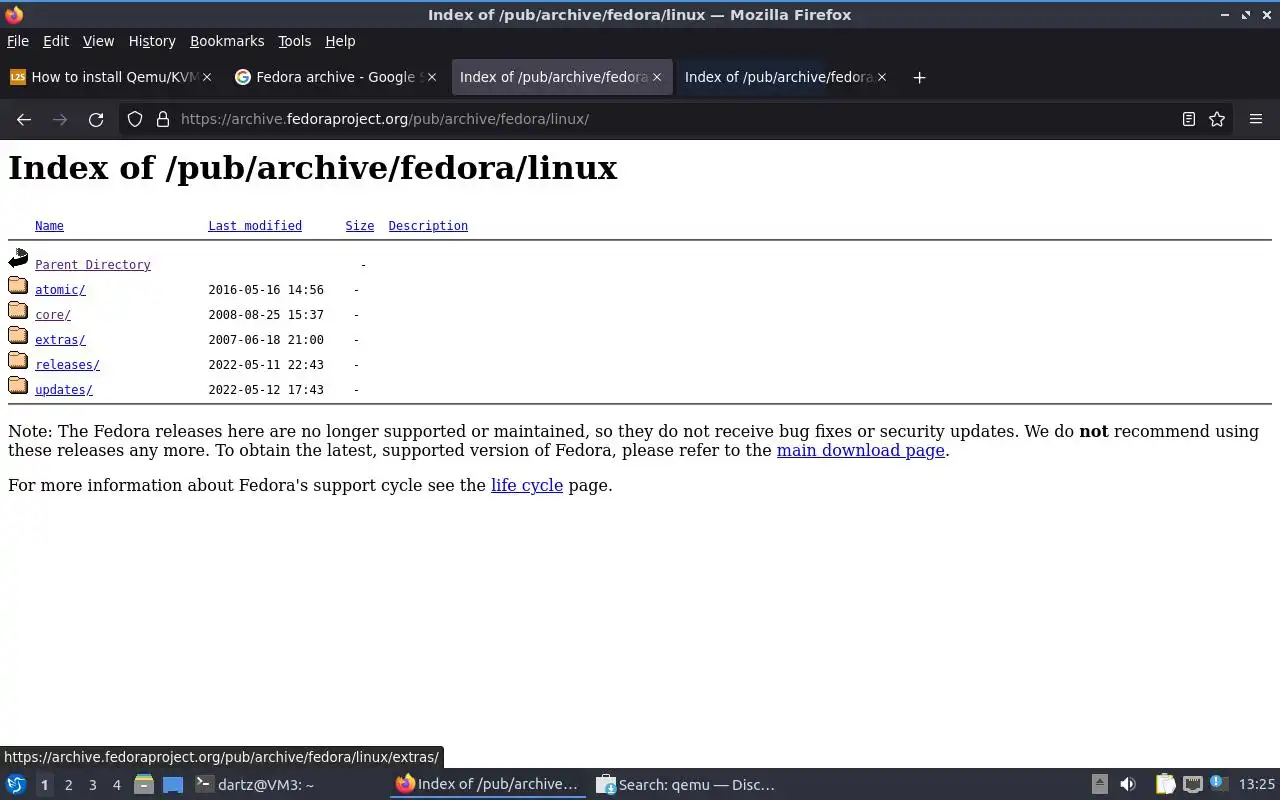Viewport: 1280px width, 800px height.
Task: Go back with the back arrow button
Action: click(24, 119)
